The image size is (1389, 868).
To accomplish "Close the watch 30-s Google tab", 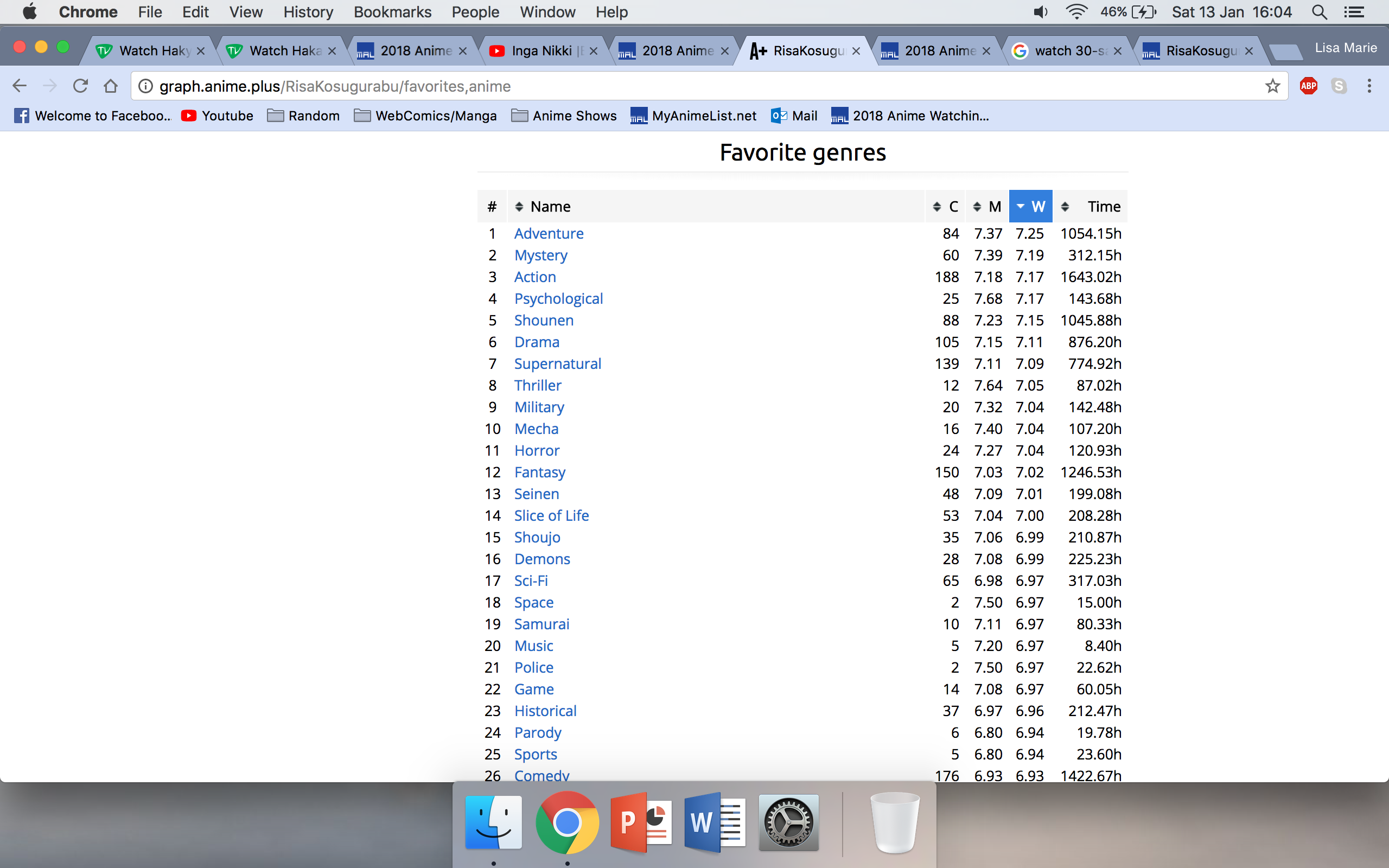I will [1118, 51].
